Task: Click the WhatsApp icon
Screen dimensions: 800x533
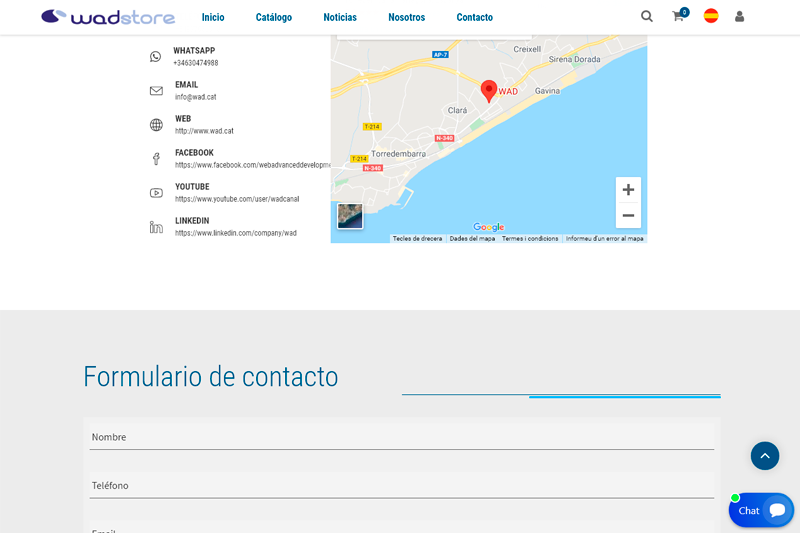Action: (155, 57)
